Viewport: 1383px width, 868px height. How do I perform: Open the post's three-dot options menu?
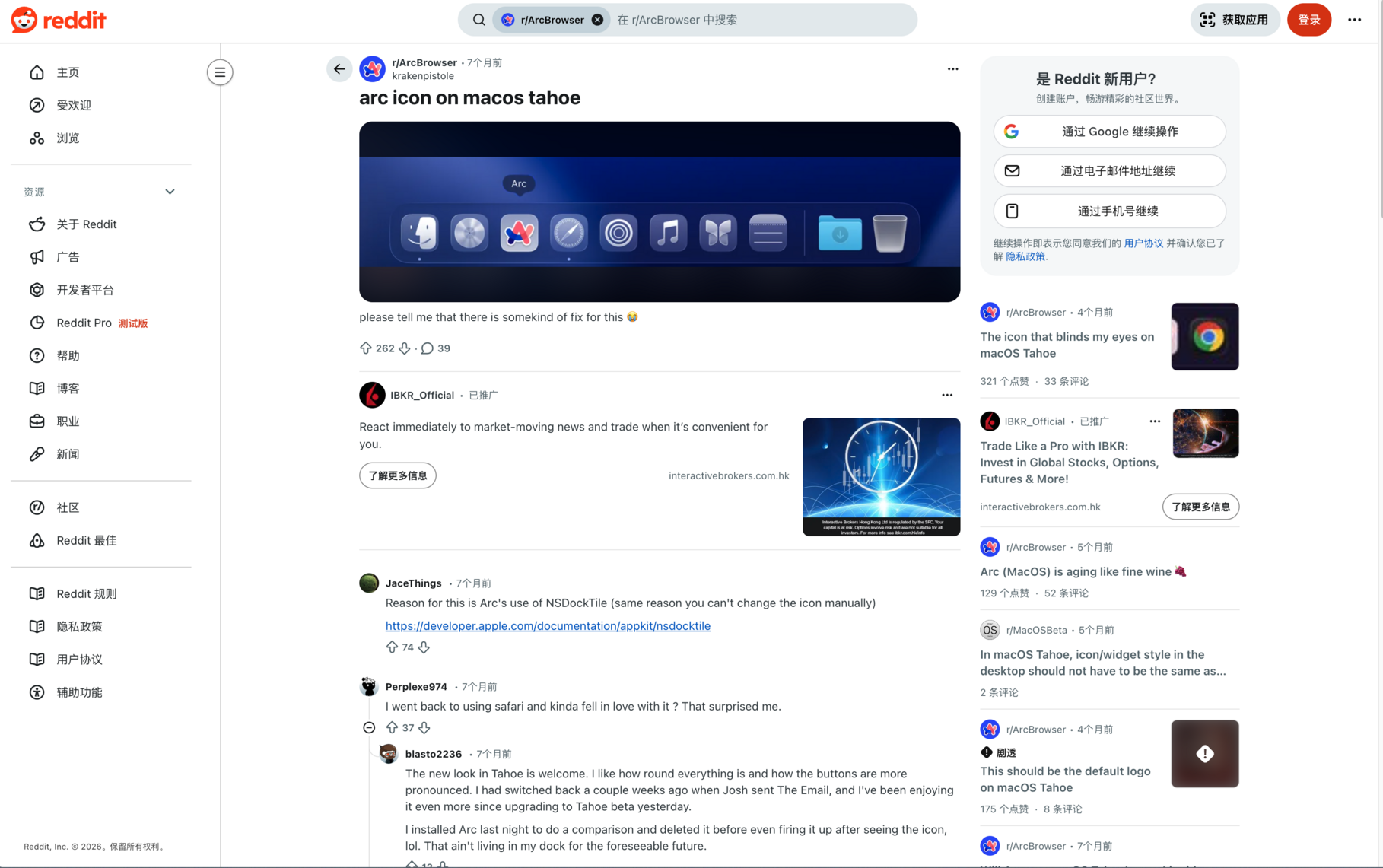tap(952, 69)
